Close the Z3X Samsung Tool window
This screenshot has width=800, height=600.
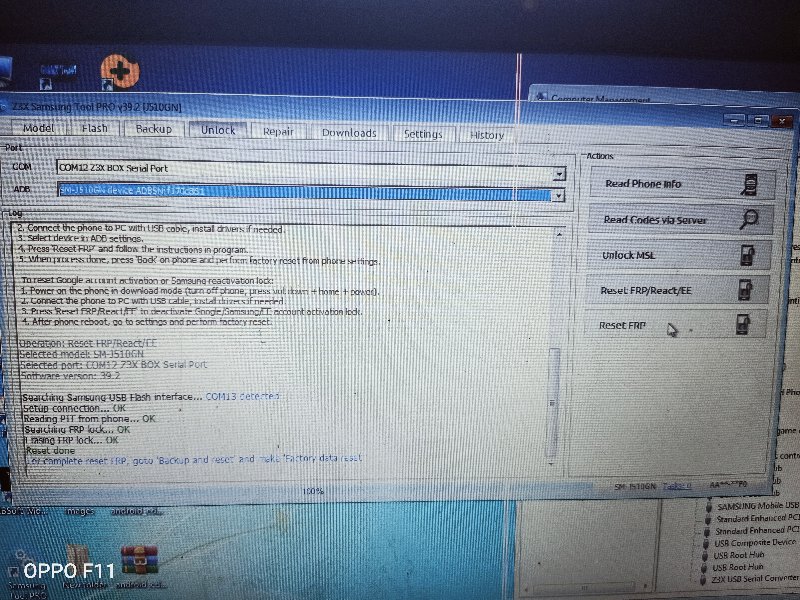781,121
